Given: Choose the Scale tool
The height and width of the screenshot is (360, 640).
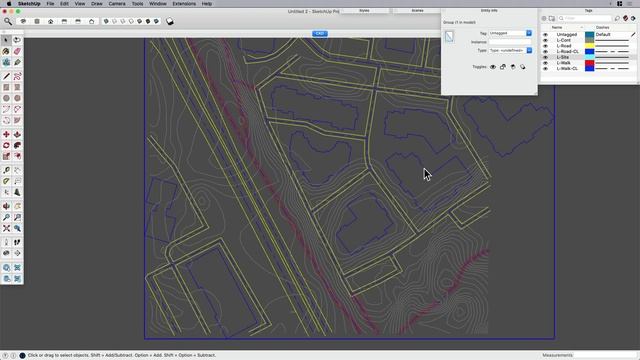Looking at the screenshot, I should pyautogui.click(x=6, y=156).
